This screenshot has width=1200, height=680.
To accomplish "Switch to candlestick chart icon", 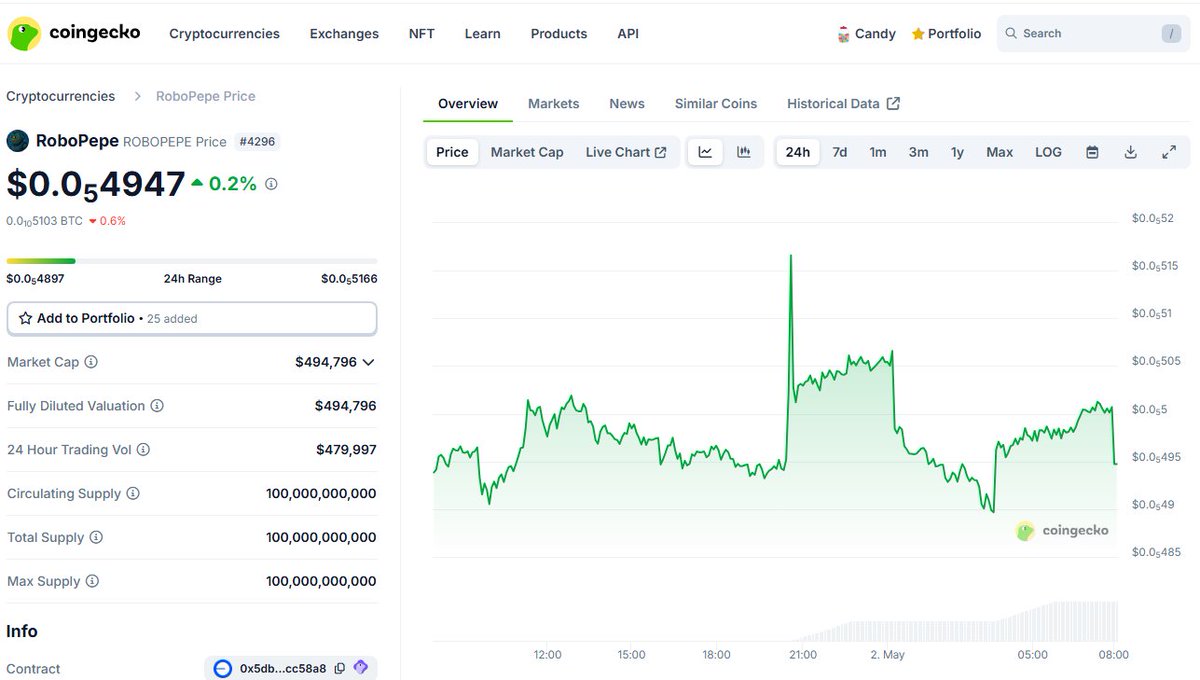I will 744,152.
